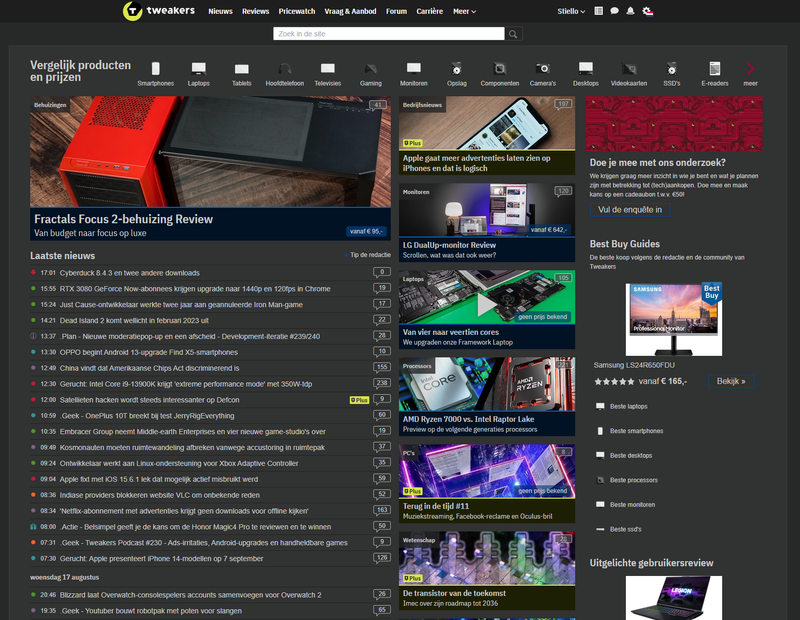800x620 pixels.
Task: Open comments bubble for Intel Core i9-13900K rumor
Action: (x=382, y=383)
